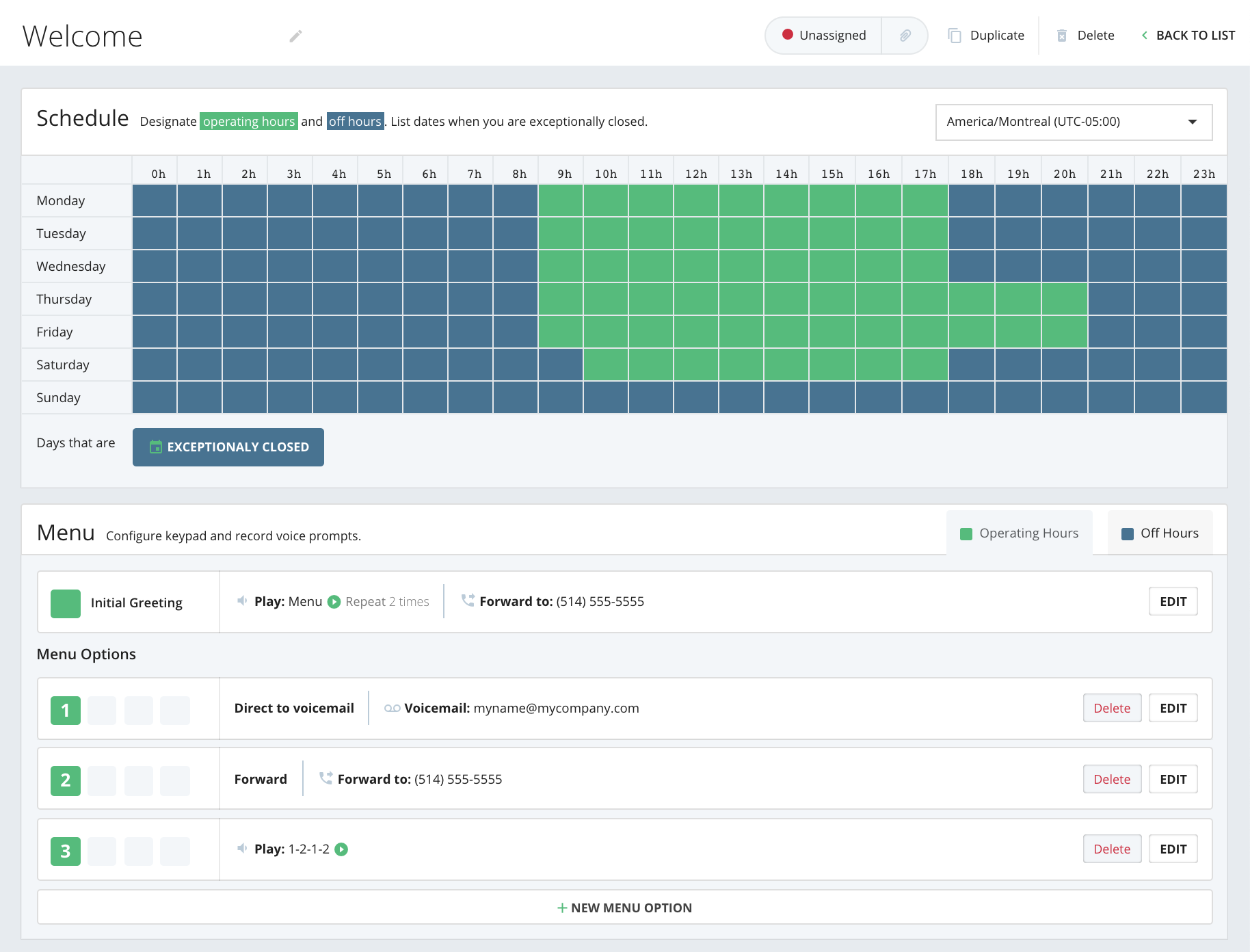Click the Initial Greeting green square
The width and height of the screenshot is (1250, 952).
point(66,604)
